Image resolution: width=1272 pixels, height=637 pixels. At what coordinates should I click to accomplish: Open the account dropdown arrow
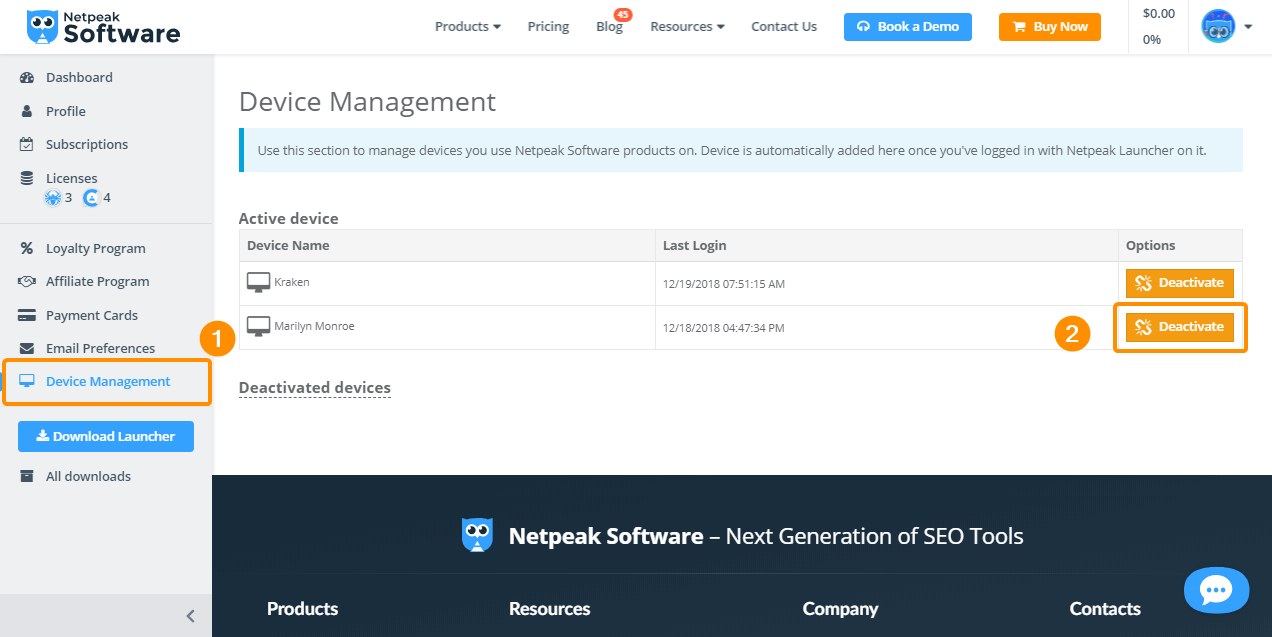[x=1248, y=28]
